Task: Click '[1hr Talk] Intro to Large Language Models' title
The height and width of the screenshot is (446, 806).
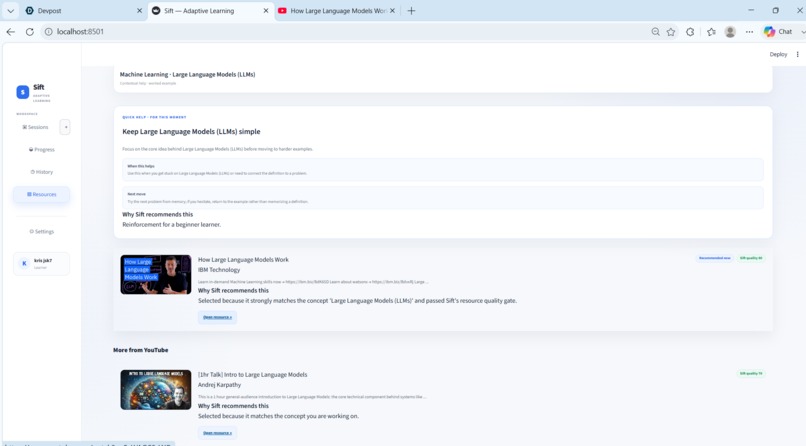Action: pyautogui.click(x=252, y=375)
